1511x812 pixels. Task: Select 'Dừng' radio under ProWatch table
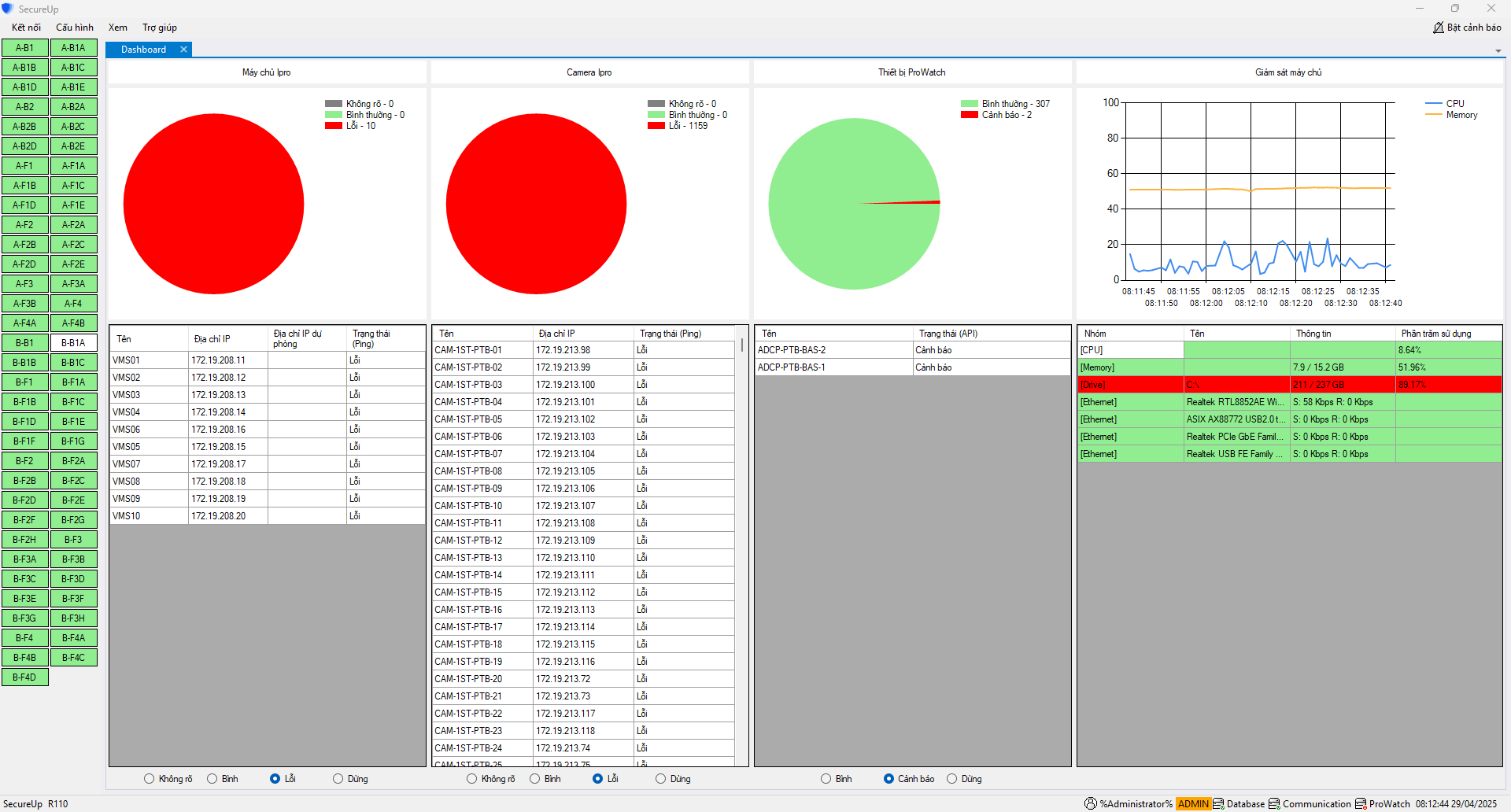[x=952, y=779]
